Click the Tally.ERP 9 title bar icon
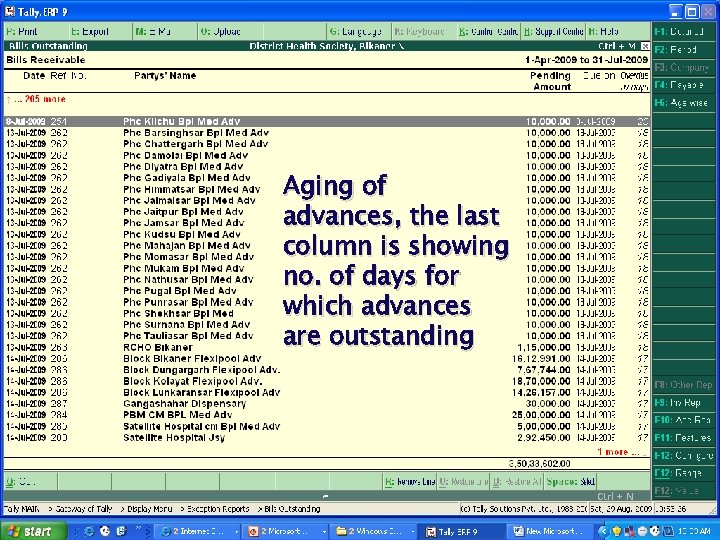 point(10,11)
